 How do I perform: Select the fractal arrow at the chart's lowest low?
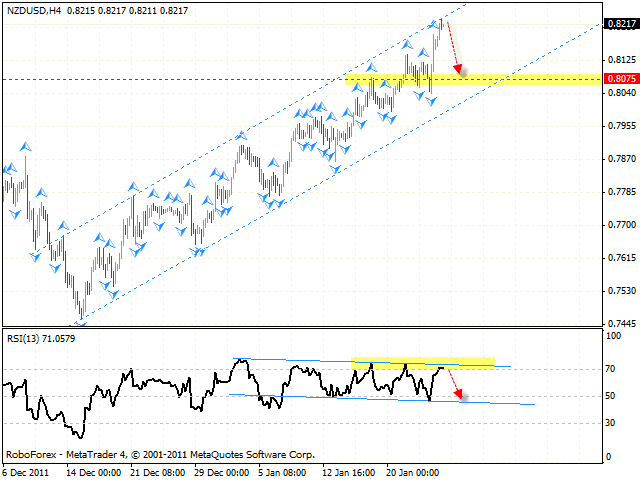(x=80, y=321)
